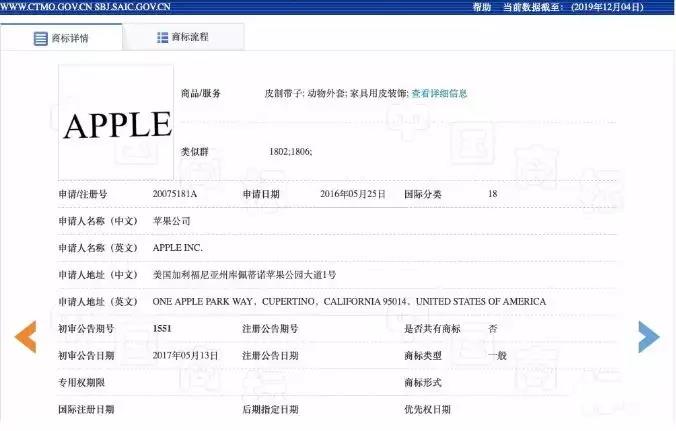
Task: Open the 商标详情 tab
Action: [x=61, y=38]
